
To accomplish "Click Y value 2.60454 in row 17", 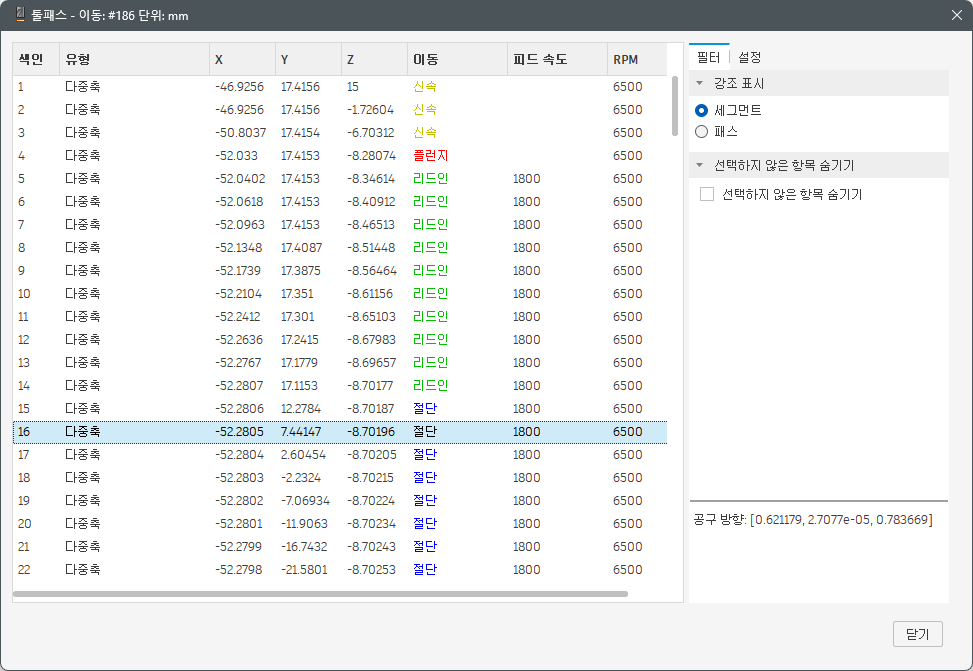I will [x=303, y=454].
